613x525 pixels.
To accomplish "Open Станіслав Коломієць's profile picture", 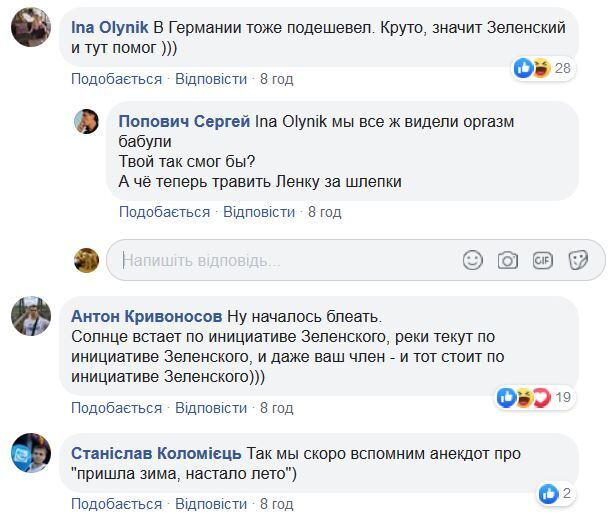I will 31,453.
